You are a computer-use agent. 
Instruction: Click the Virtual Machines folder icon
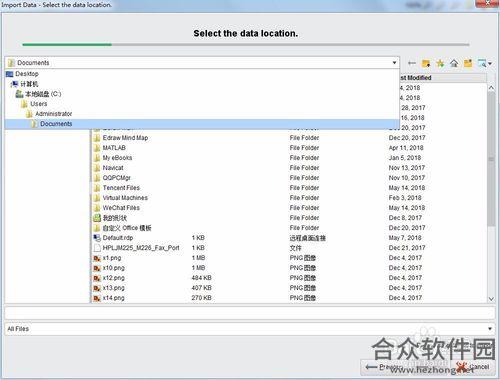tap(97, 198)
